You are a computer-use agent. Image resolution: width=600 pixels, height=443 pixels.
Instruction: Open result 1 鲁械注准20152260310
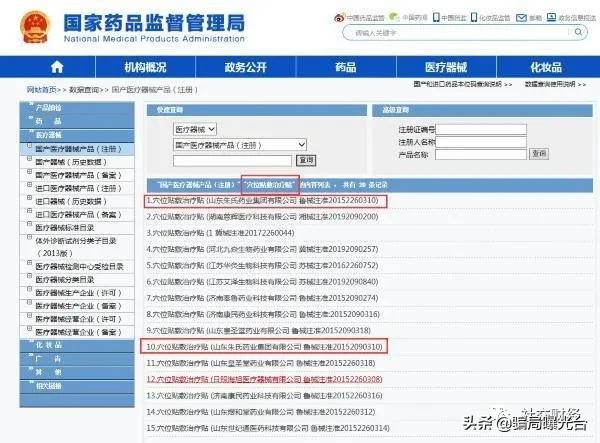tap(262, 200)
